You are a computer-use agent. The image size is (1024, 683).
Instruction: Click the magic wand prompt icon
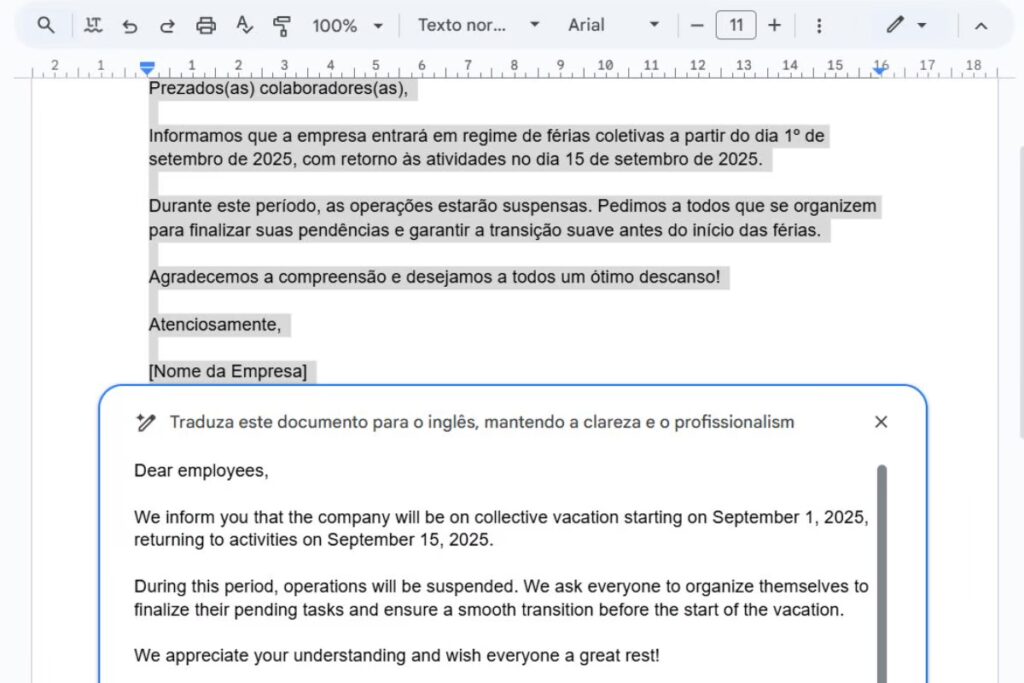tap(146, 422)
